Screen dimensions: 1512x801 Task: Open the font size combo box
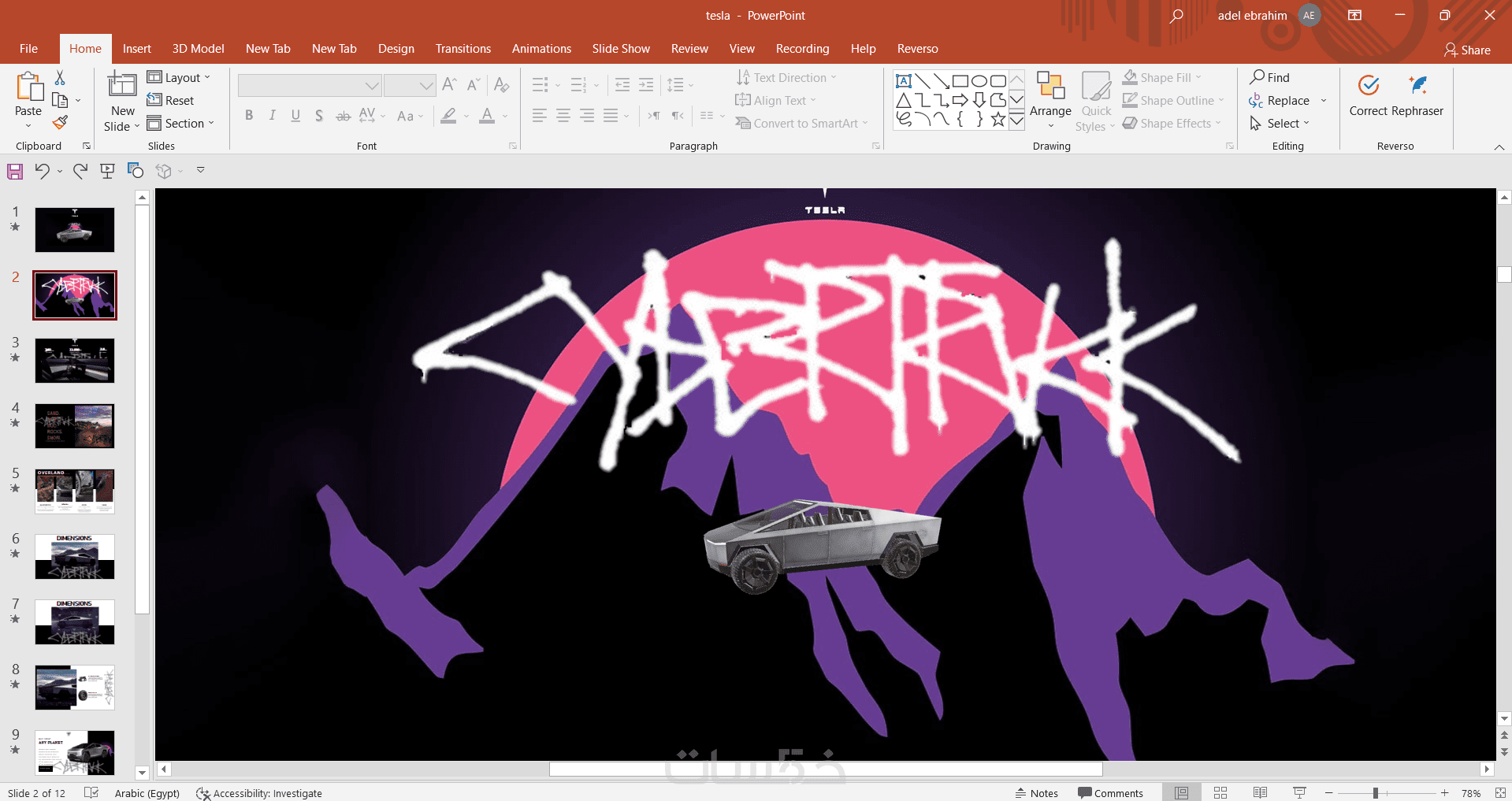pos(410,85)
